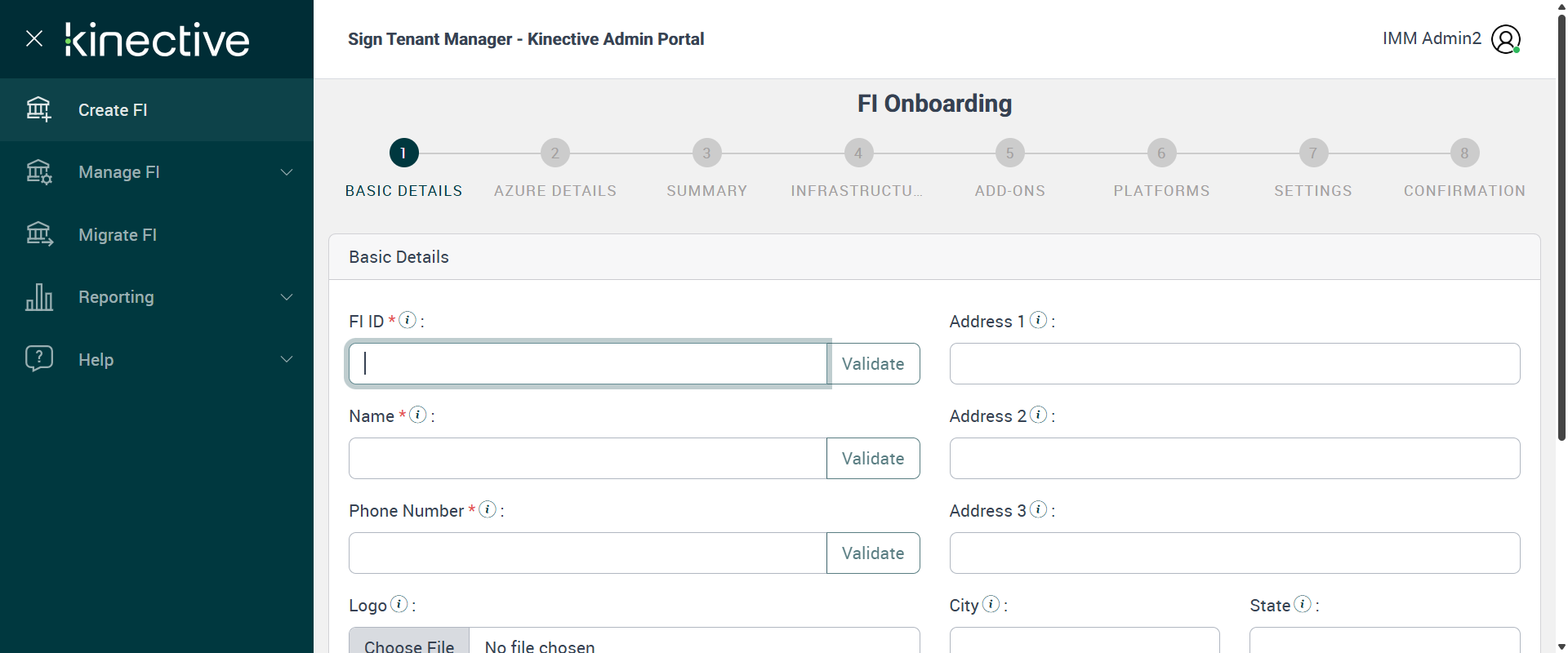Viewport: 1568px width, 653px height.
Task: Click the Help question bubble icon
Action: tap(38, 358)
